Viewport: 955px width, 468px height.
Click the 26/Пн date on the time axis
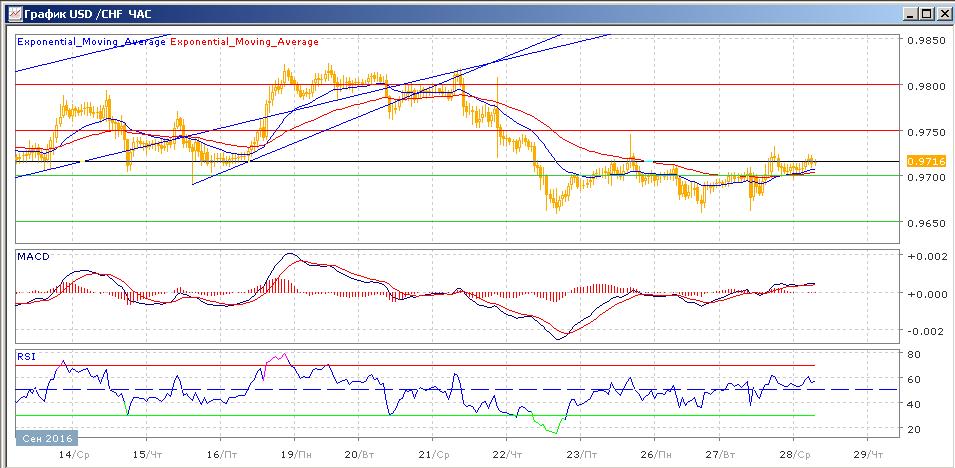(654, 453)
